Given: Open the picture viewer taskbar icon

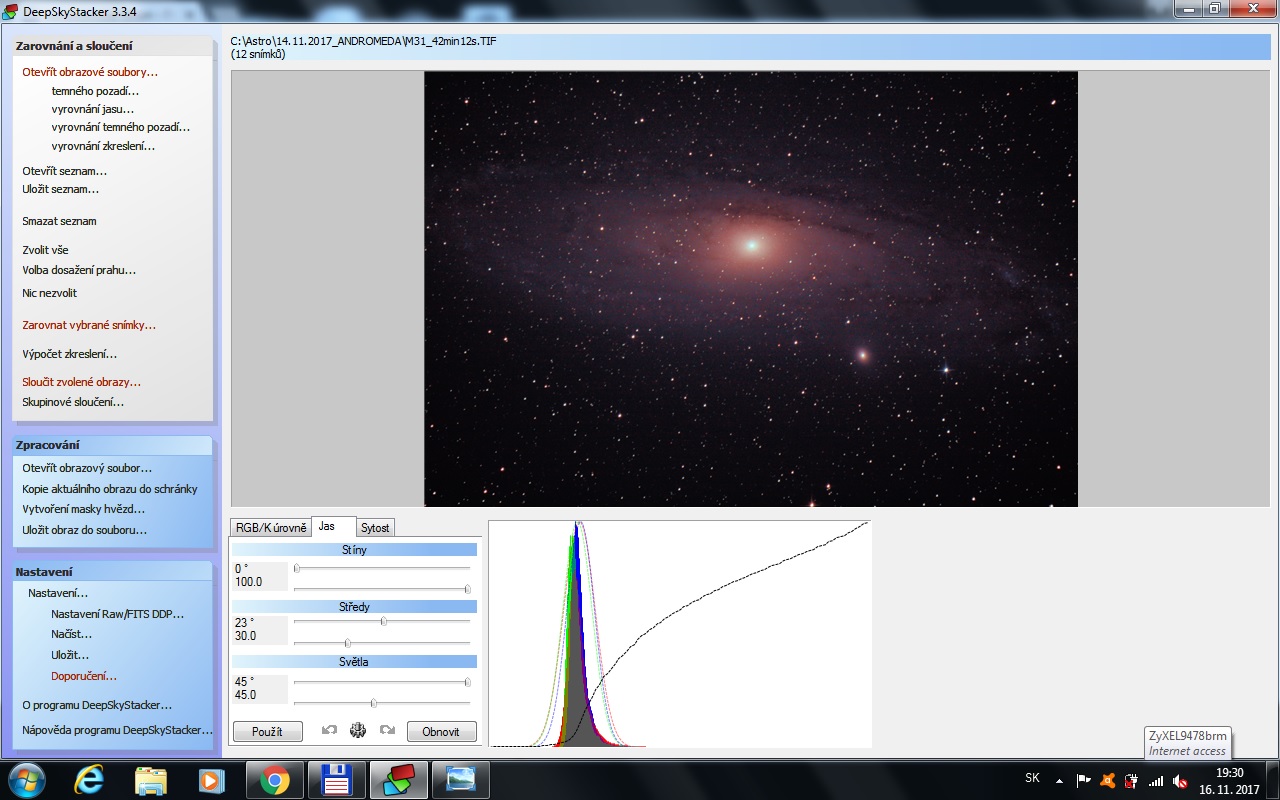Looking at the screenshot, I should [460, 779].
